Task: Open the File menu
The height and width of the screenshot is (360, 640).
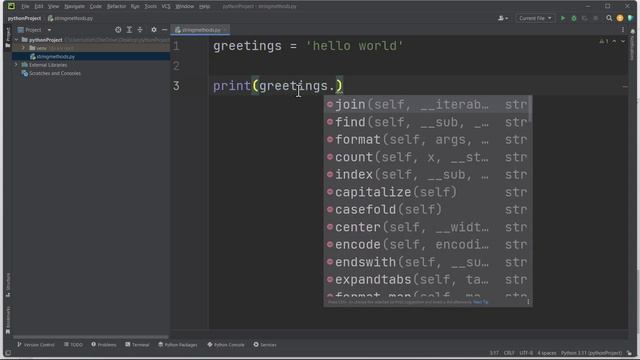Action: pos(25,7)
